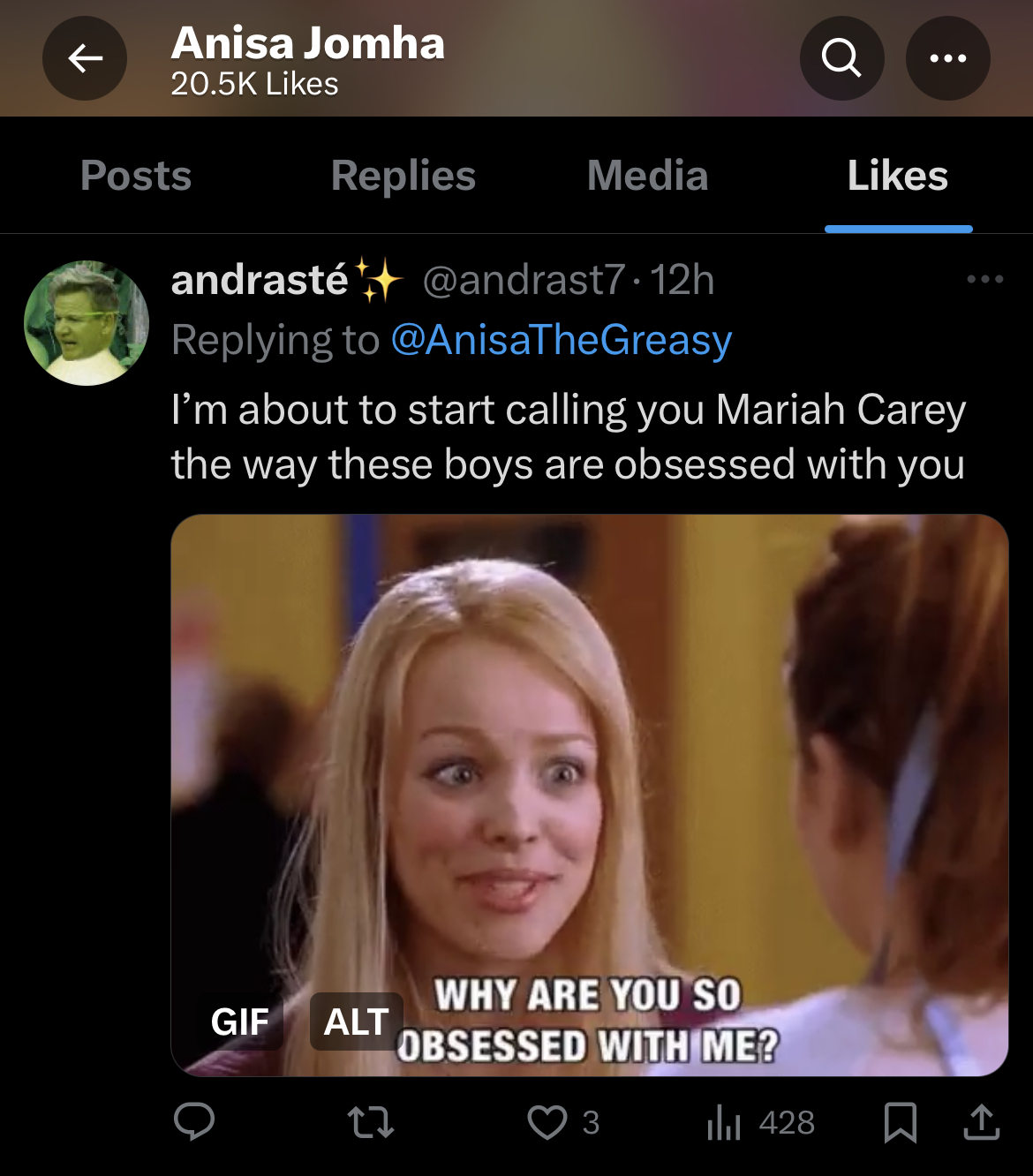Open search with the magnifier icon
The width and height of the screenshot is (1033, 1176).
click(841, 58)
